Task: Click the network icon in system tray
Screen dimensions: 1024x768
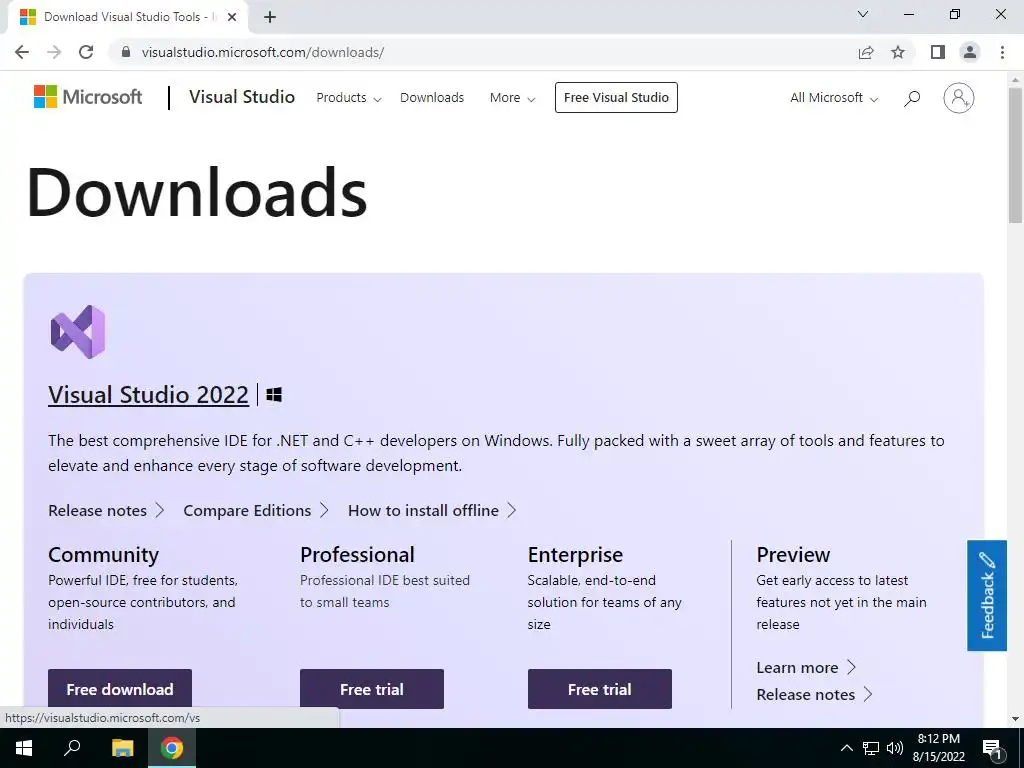Action: [871, 748]
